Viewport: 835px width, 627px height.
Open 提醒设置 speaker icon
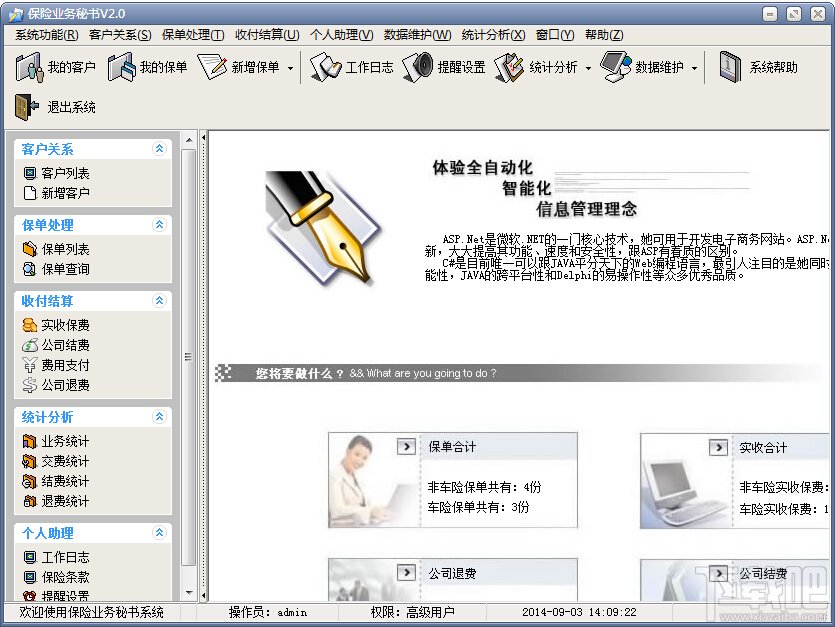click(x=418, y=67)
